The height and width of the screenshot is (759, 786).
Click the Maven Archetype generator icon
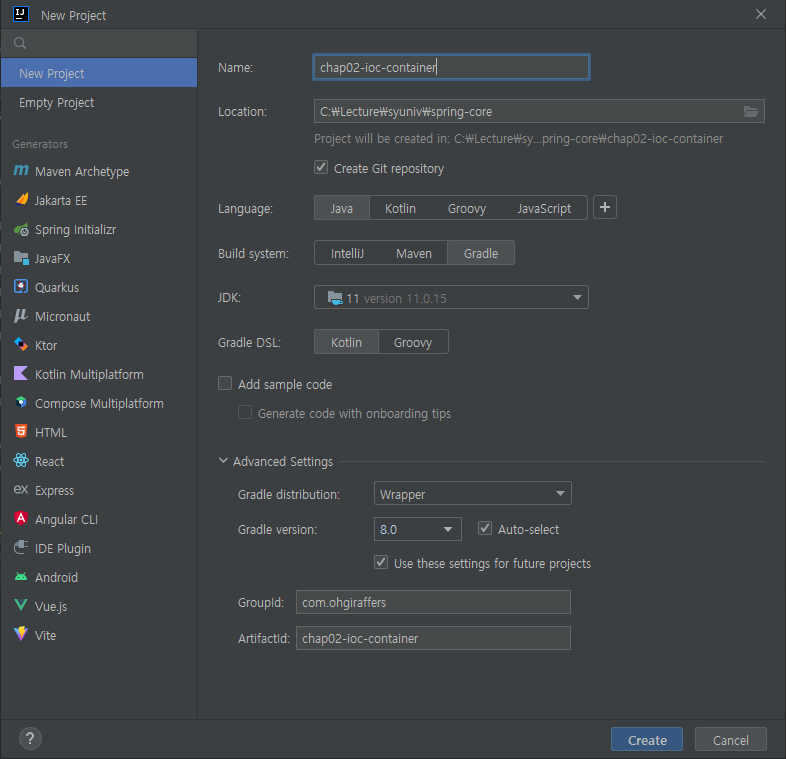(x=21, y=170)
